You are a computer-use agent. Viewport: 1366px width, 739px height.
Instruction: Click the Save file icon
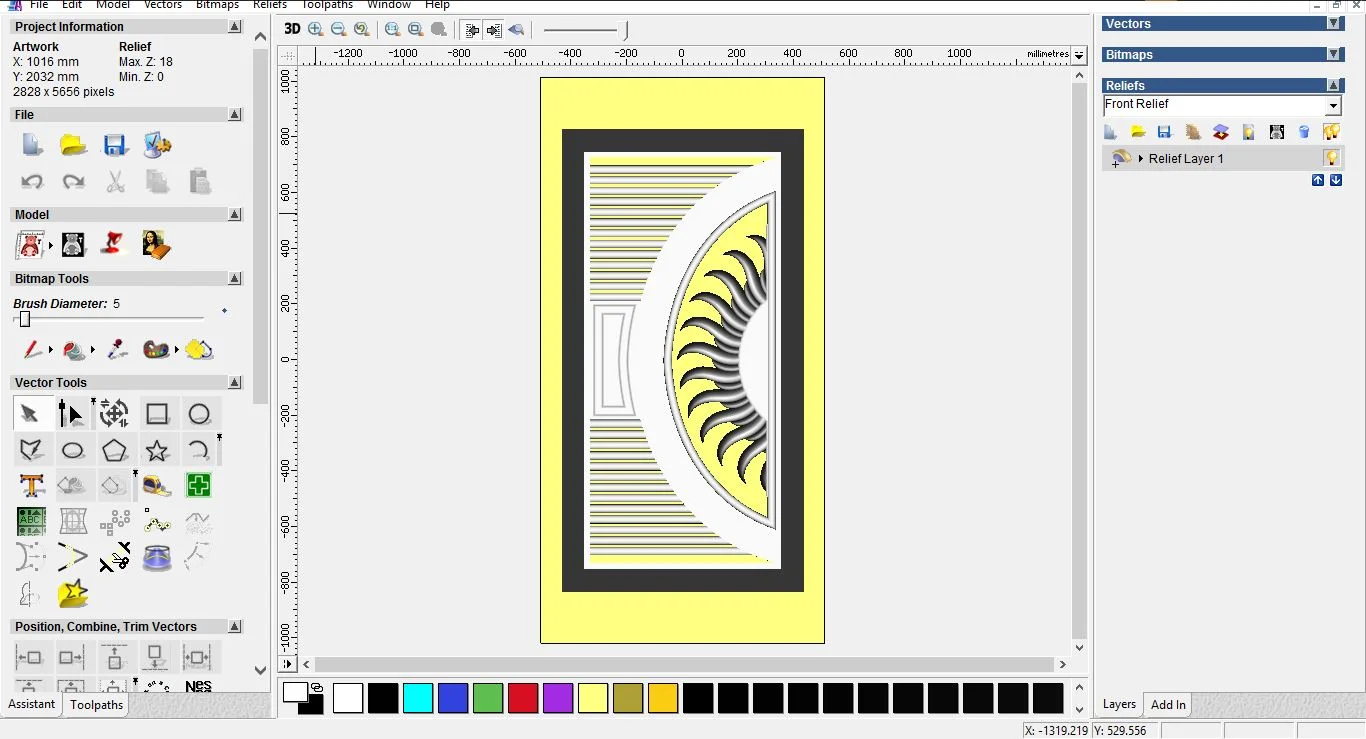(x=115, y=145)
